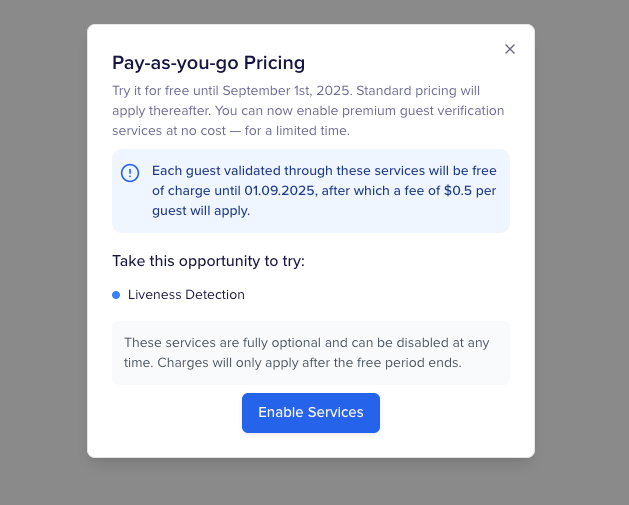
Task: Click the "Take this opportunity to try:" subheading
Action: coord(208,261)
